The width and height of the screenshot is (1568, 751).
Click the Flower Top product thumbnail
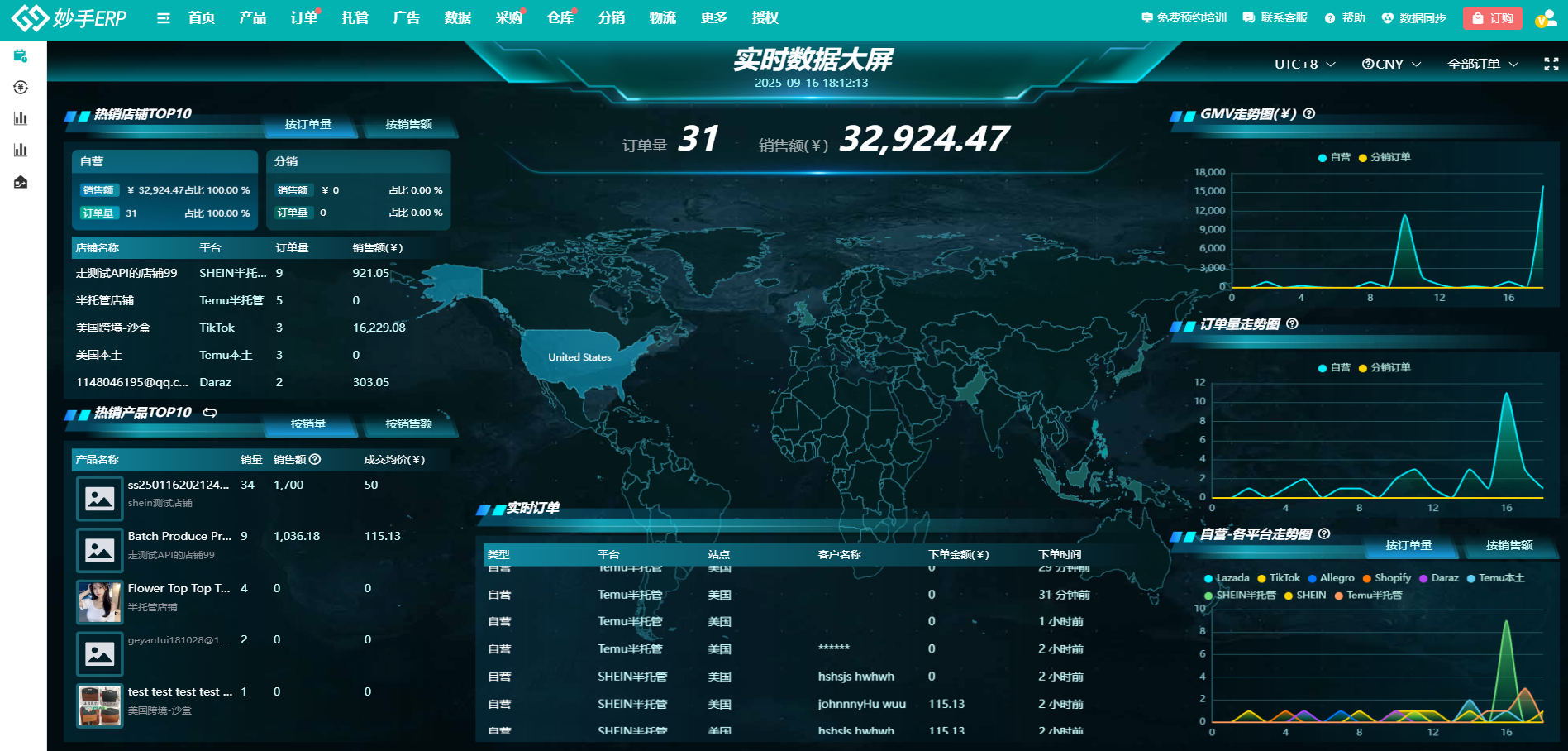(100, 601)
